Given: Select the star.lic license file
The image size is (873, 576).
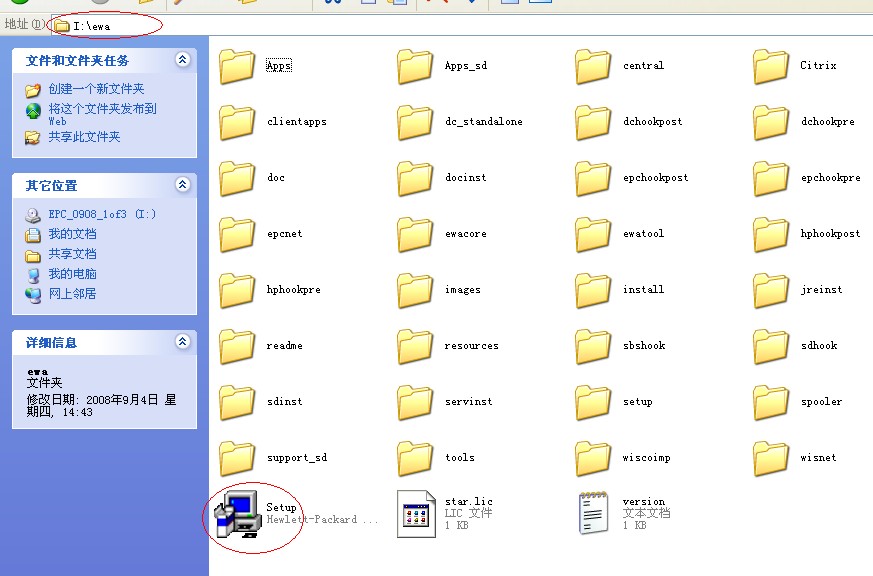Looking at the screenshot, I should click(416, 512).
